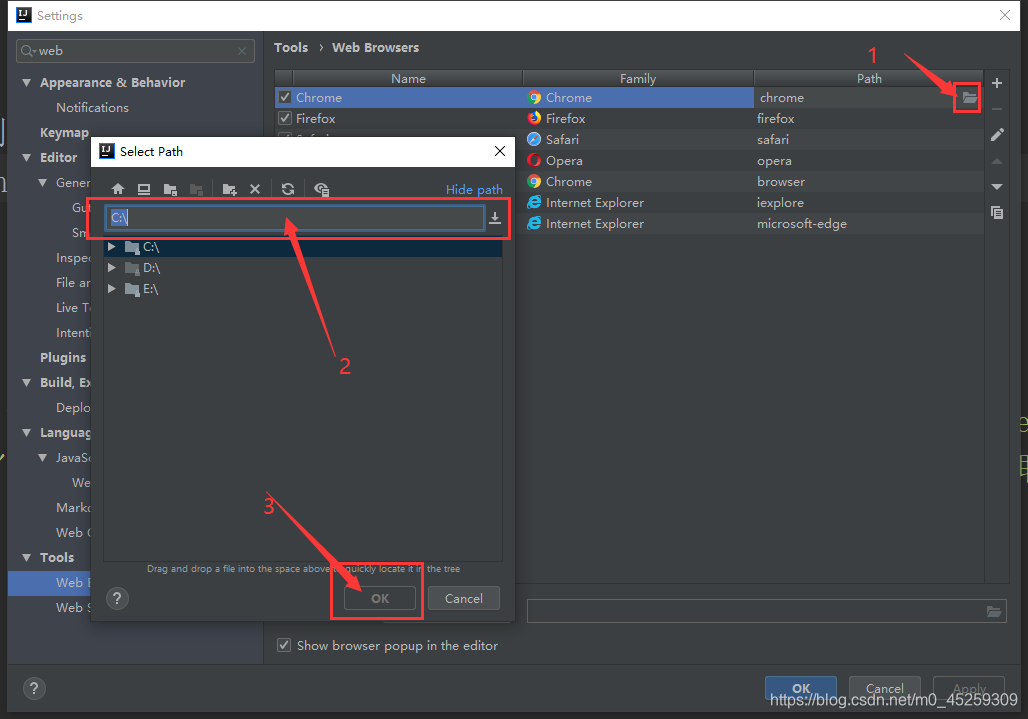Collapse the Build section arrow
Viewport: 1028px width, 719px height.
[27, 383]
